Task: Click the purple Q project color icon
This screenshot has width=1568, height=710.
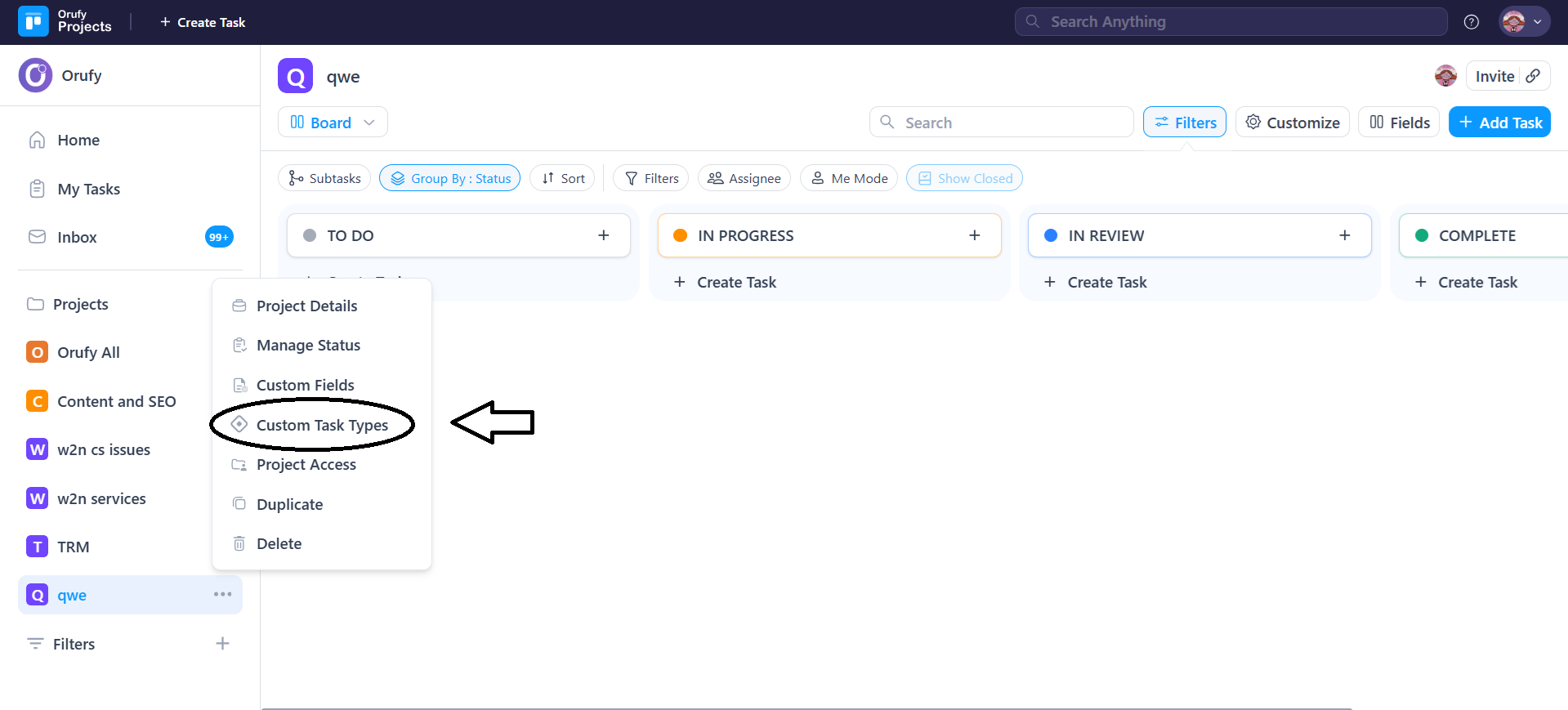Action: pyautogui.click(x=295, y=77)
